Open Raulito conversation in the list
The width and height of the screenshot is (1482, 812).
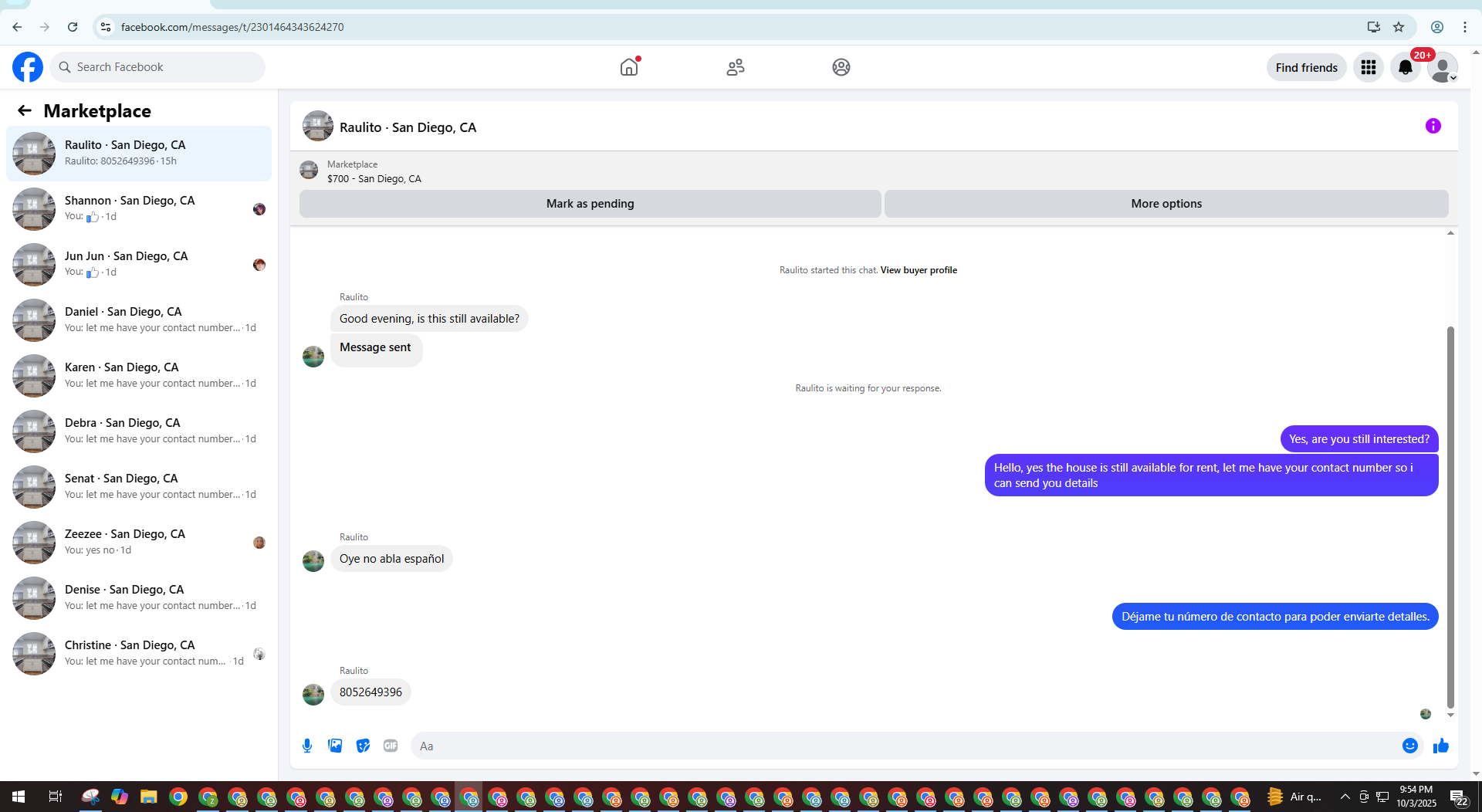(139, 153)
